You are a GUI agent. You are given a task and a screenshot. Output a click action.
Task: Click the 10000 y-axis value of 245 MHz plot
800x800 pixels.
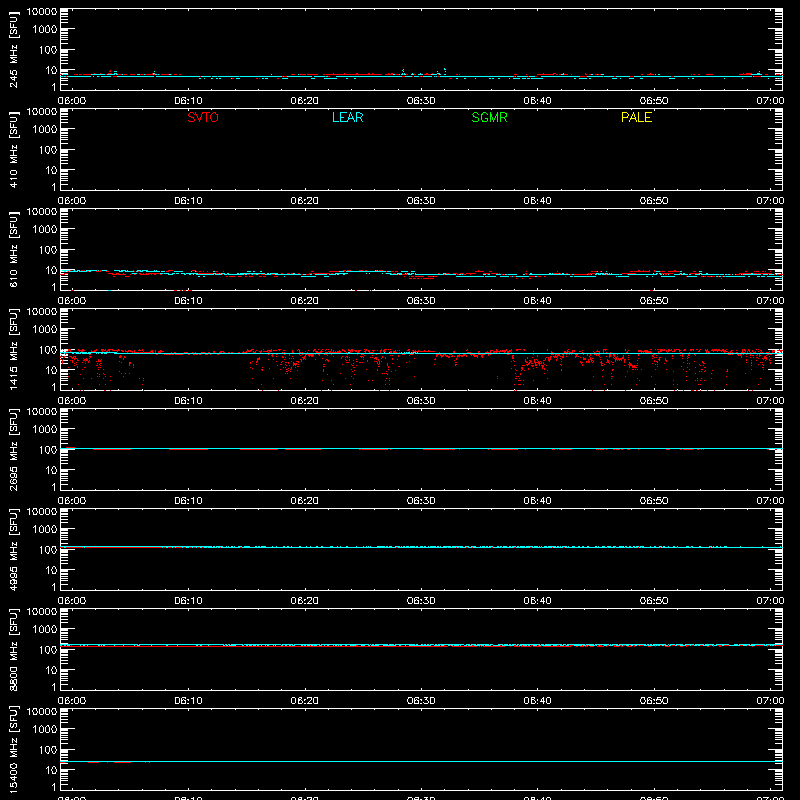click(42, 12)
